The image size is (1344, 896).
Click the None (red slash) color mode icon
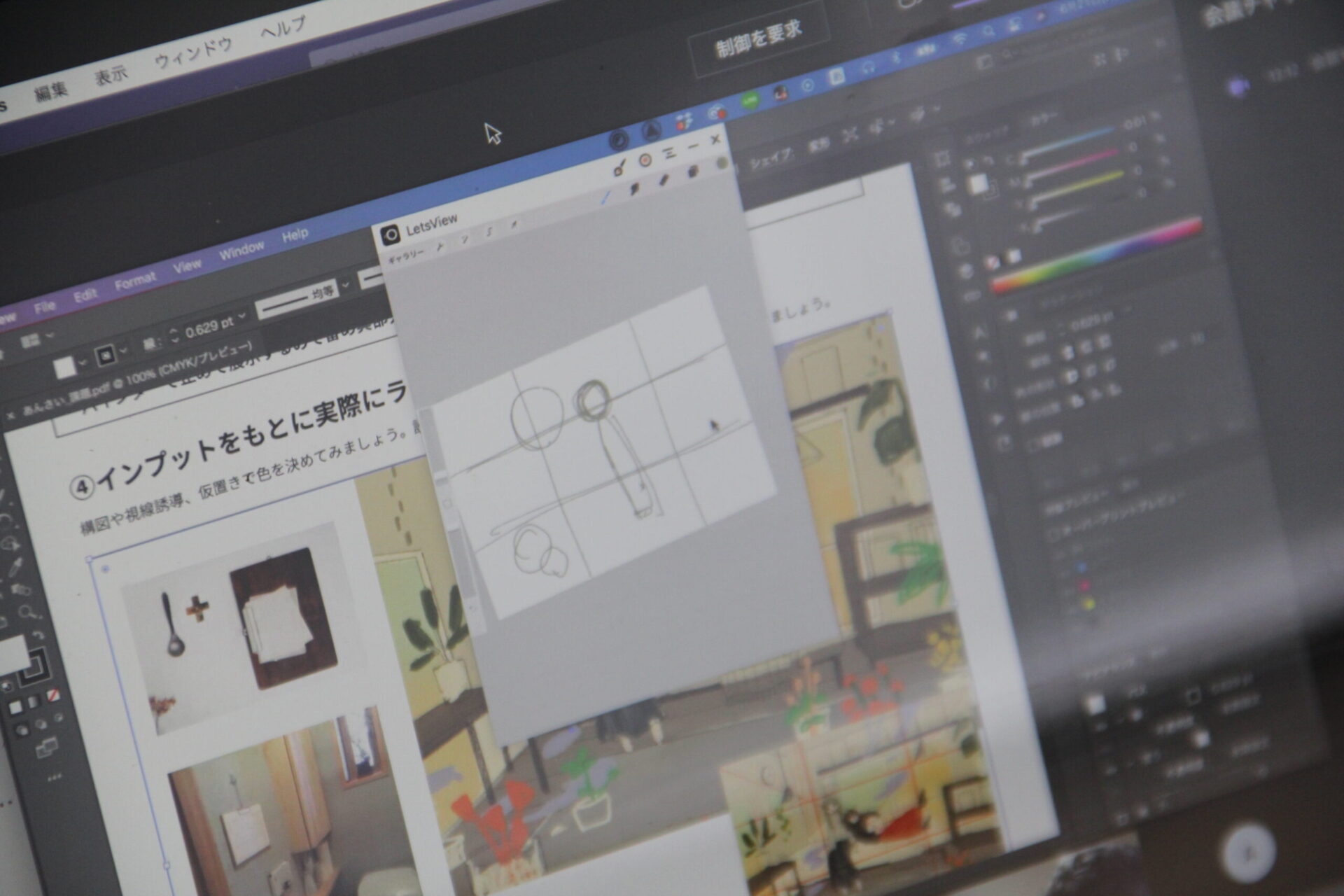pos(53,695)
